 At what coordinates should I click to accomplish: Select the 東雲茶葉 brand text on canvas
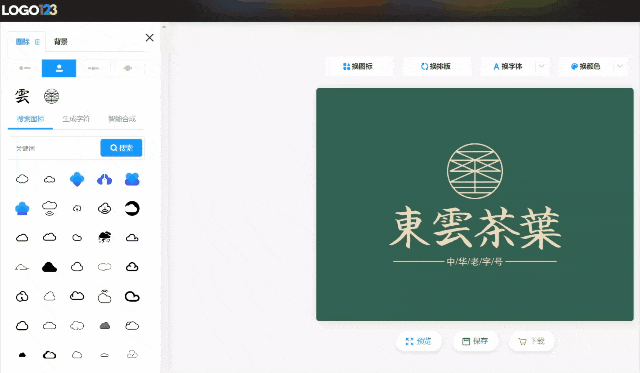pos(475,228)
